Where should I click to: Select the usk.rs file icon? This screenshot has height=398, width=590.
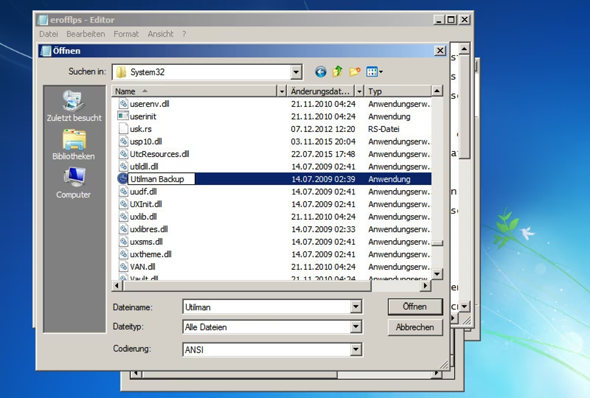tap(123, 129)
